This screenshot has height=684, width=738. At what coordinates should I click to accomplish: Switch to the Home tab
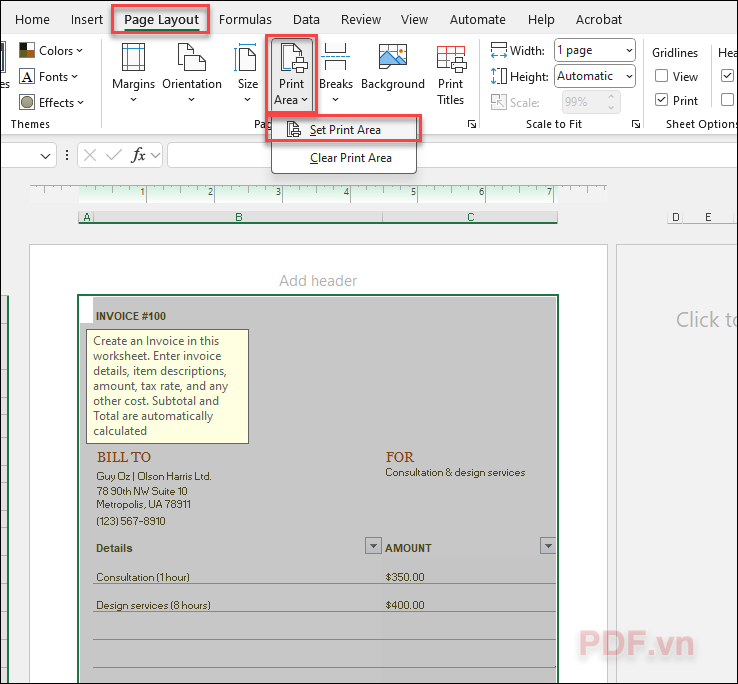click(32, 19)
